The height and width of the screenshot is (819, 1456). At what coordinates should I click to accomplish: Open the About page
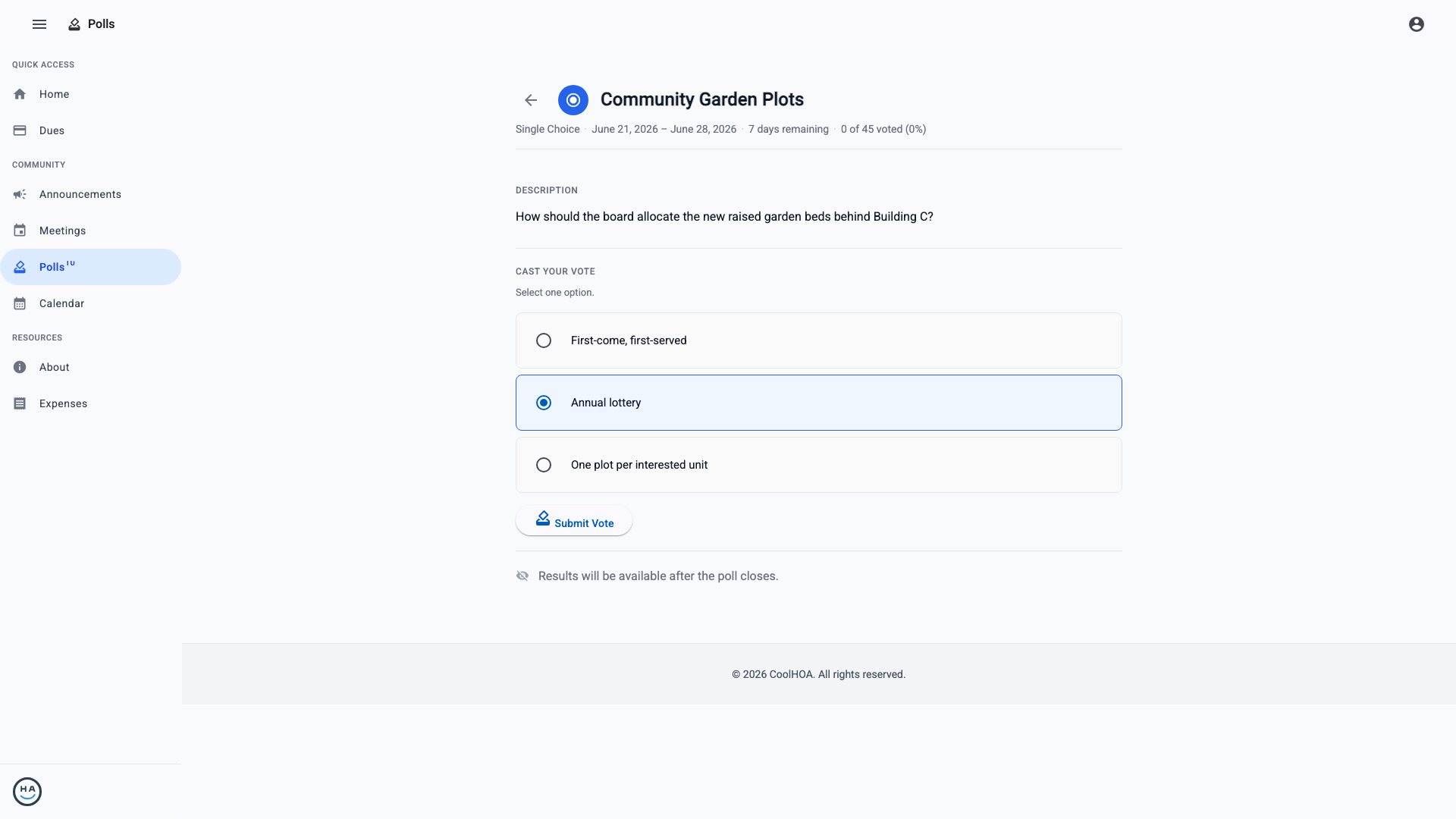(90, 367)
